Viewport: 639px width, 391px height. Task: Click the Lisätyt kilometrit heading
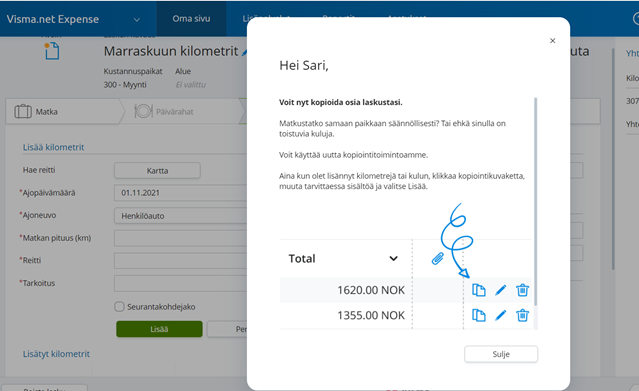(56, 354)
